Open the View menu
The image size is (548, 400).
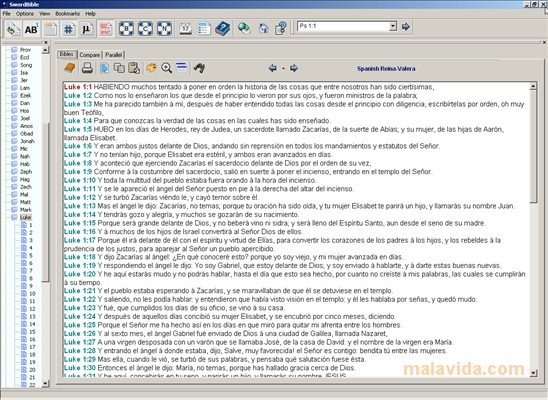[45, 14]
